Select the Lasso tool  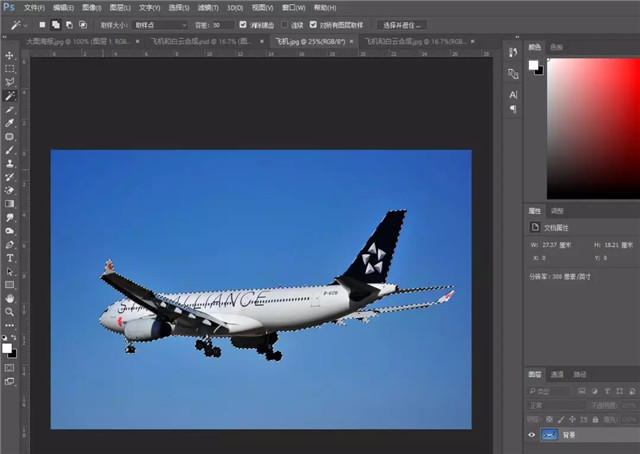coord(10,82)
